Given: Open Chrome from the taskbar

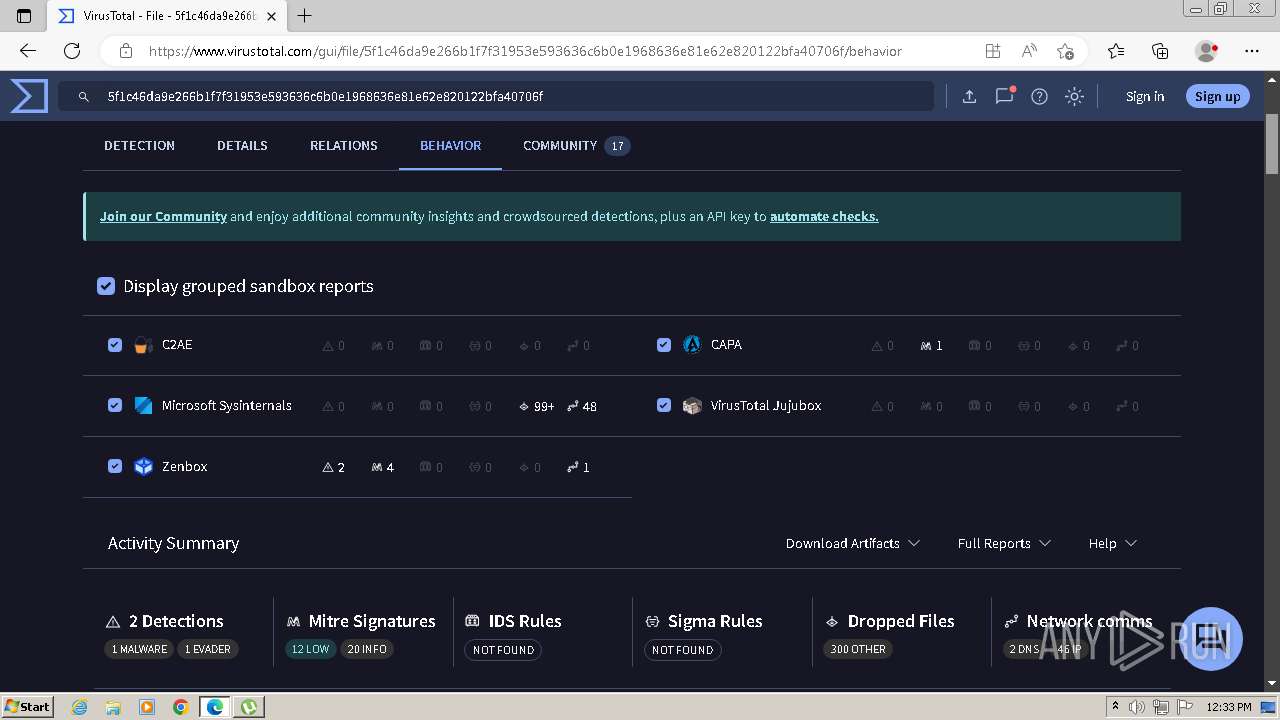Looking at the screenshot, I should [180, 707].
